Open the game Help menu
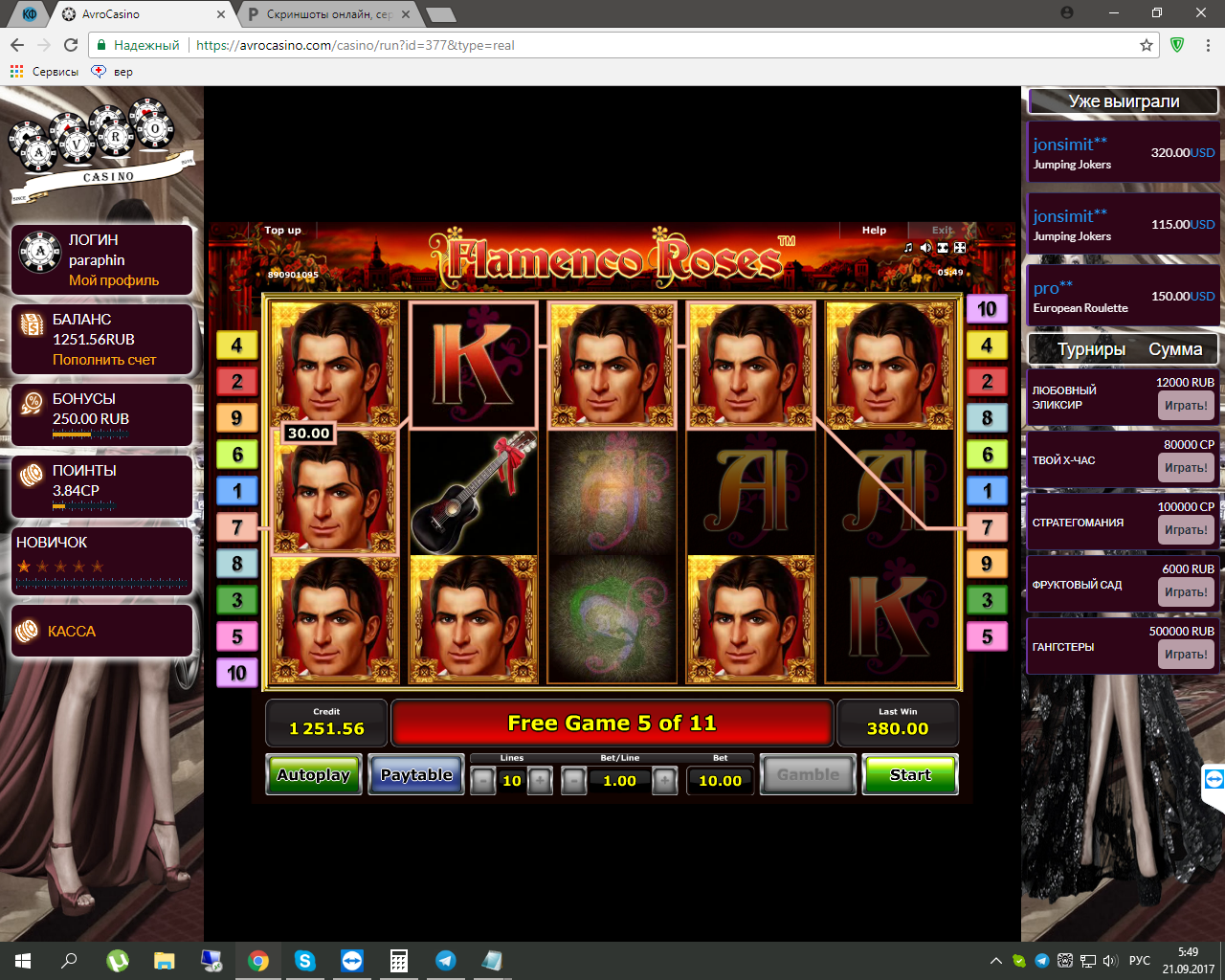This screenshot has height=980, width=1225. point(874,230)
